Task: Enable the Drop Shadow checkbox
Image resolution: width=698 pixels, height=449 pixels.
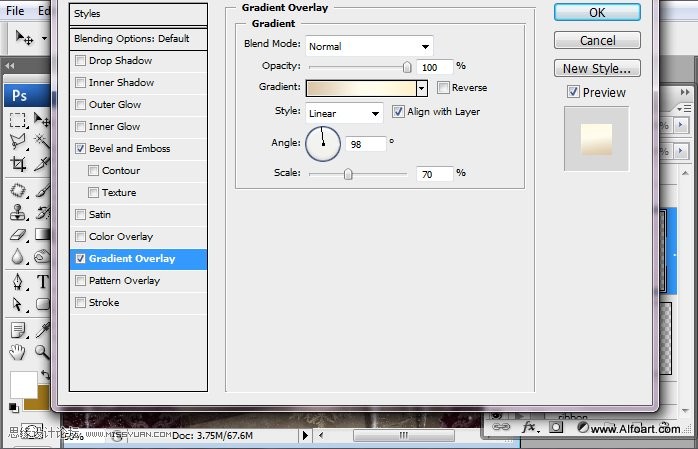Action: click(x=80, y=61)
